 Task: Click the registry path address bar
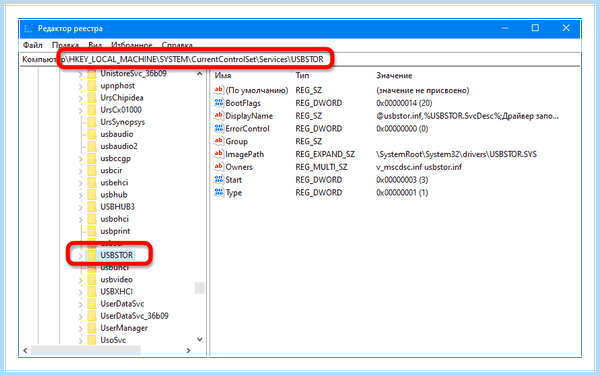point(300,59)
